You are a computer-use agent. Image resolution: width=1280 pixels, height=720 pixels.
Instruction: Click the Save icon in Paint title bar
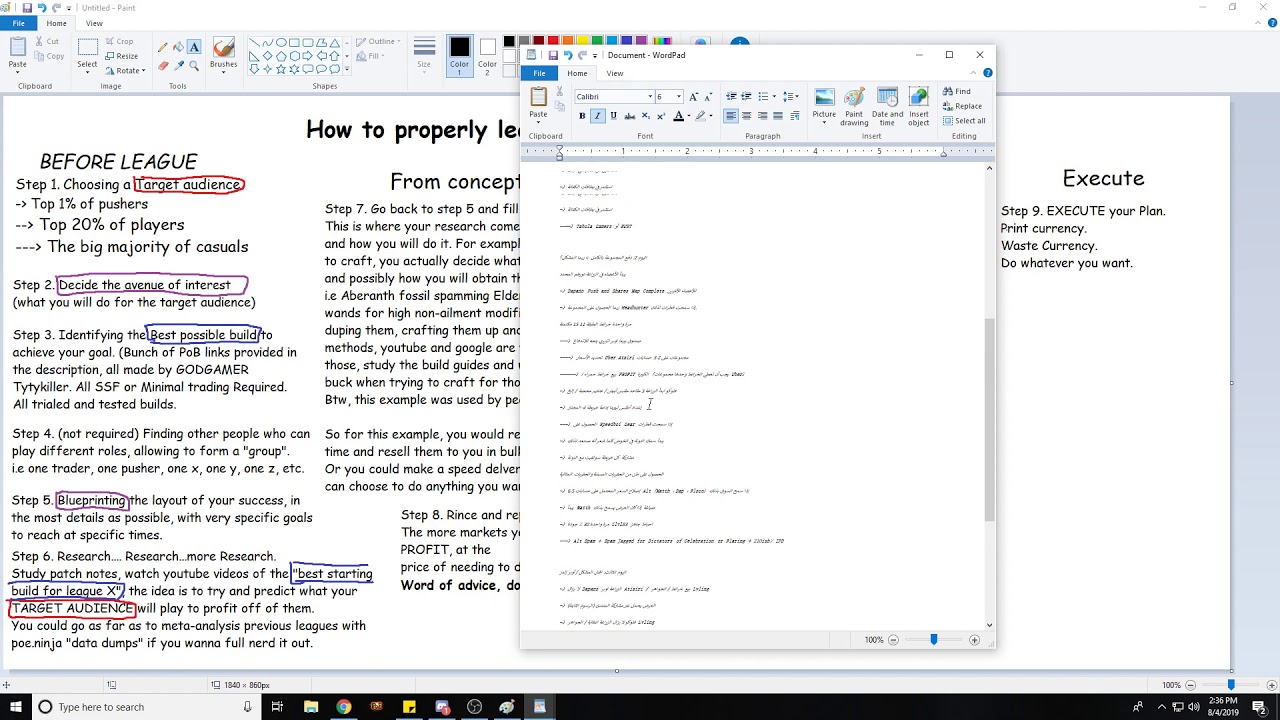pyautogui.click(x=27, y=8)
